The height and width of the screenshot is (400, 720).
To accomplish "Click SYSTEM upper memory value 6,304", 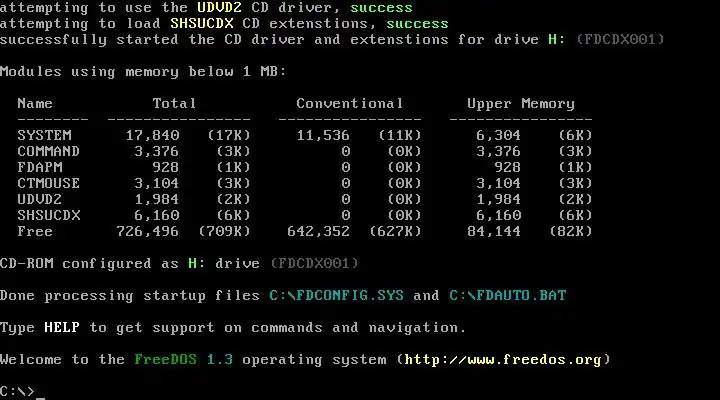I will tap(498, 136).
